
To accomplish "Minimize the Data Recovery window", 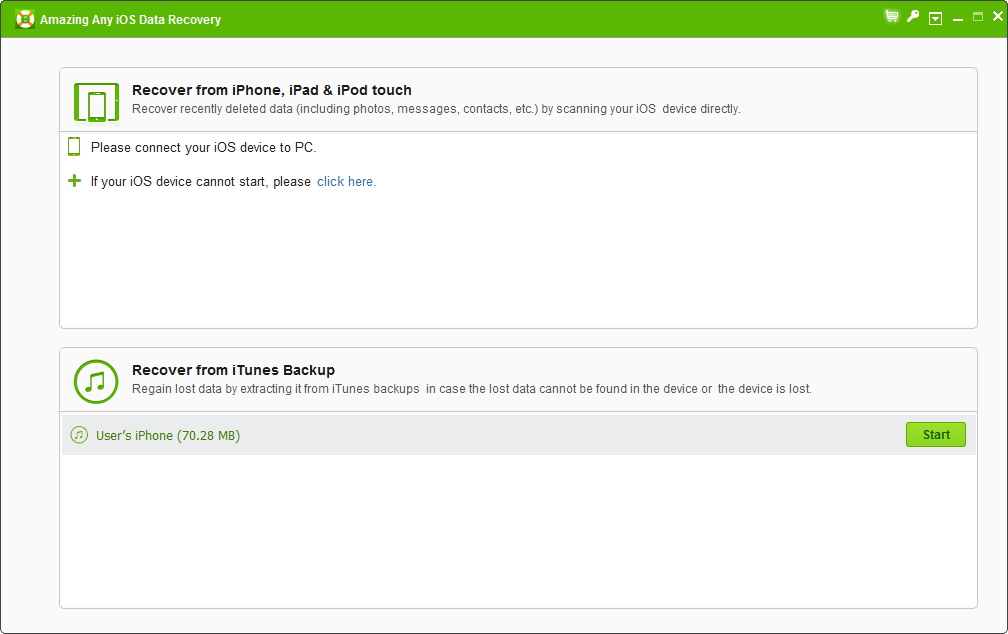I will pyautogui.click(x=958, y=19).
